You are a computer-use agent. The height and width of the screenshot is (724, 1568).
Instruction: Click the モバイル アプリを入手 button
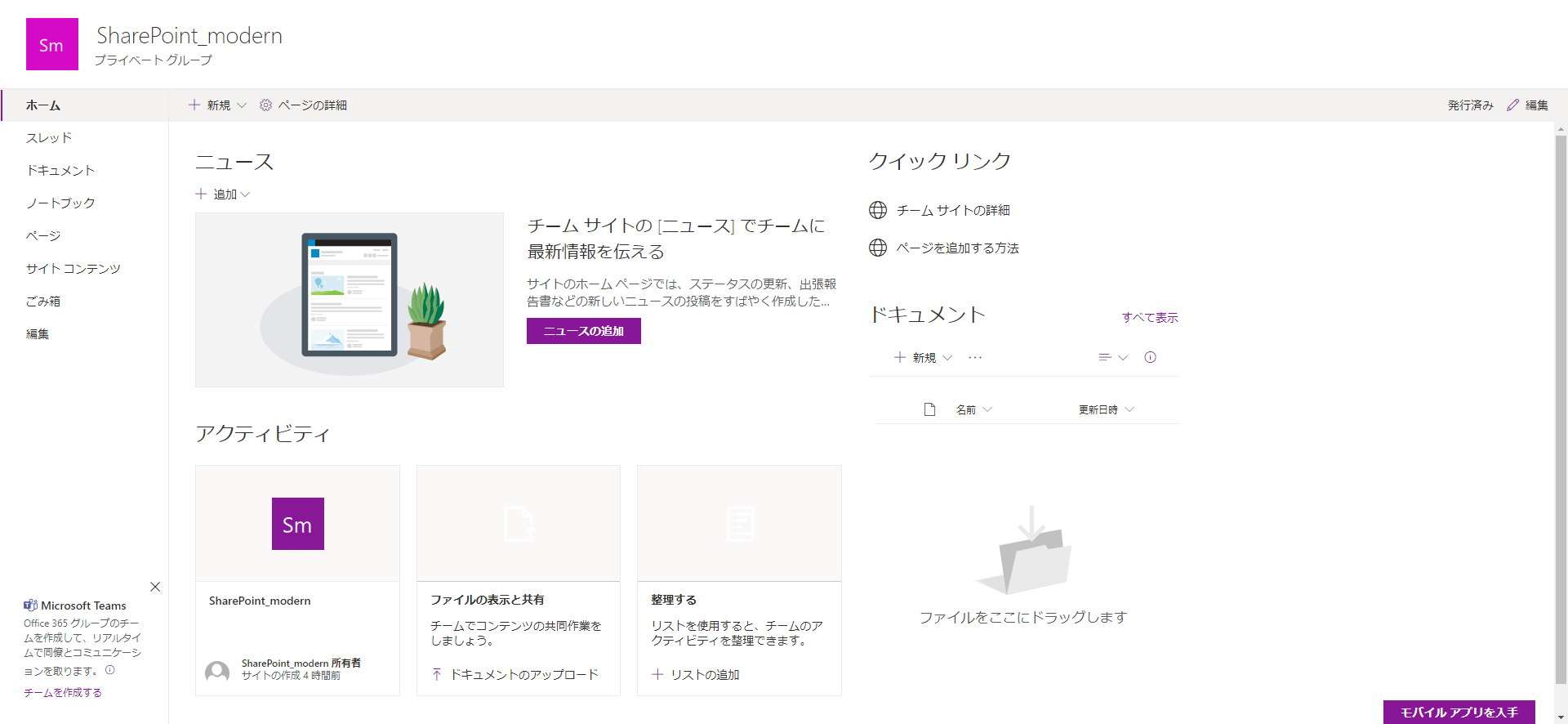coord(1459,713)
